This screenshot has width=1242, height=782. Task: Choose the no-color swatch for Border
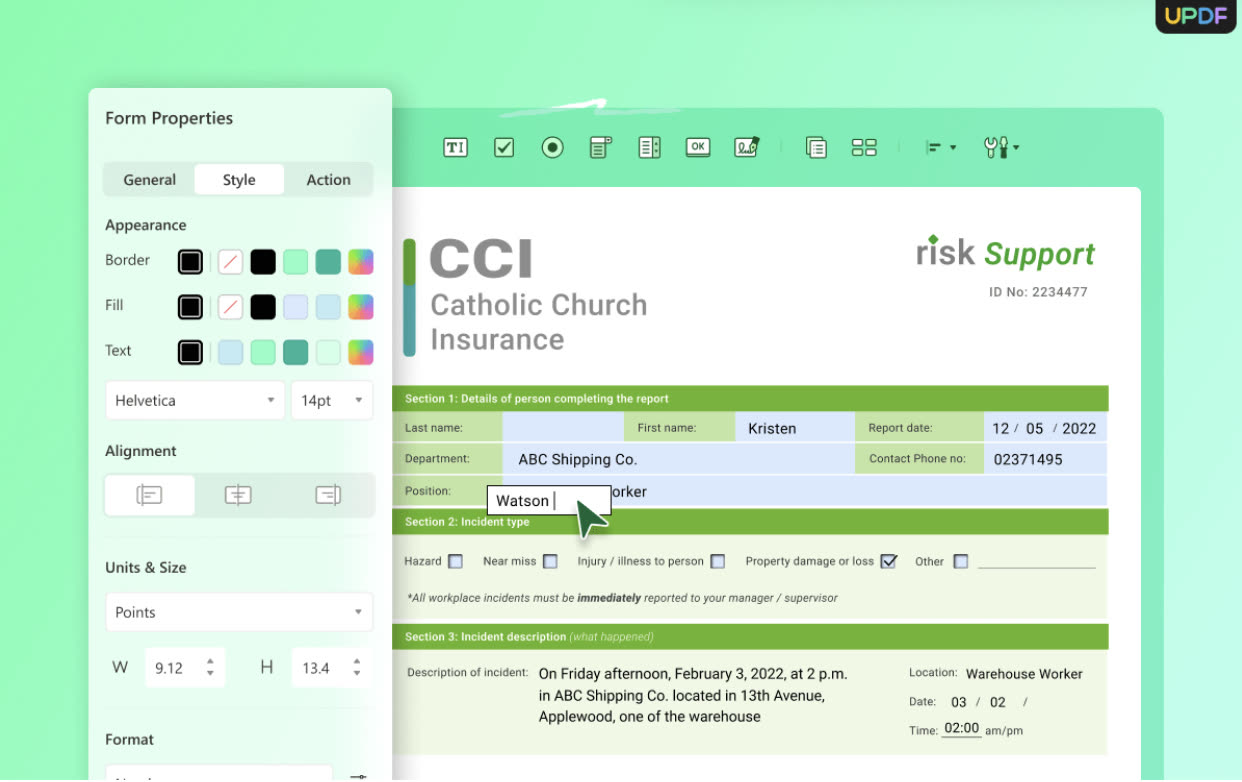coord(231,262)
